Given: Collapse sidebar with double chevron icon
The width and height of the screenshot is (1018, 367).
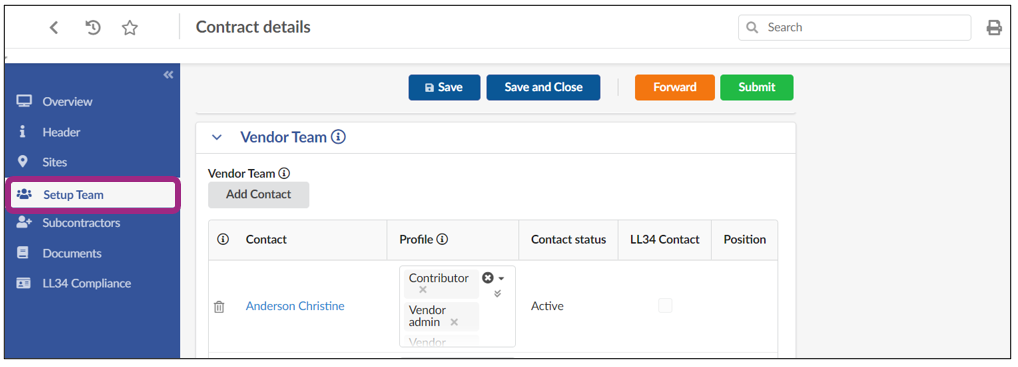Looking at the screenshot, I should [x=168, y=75].
